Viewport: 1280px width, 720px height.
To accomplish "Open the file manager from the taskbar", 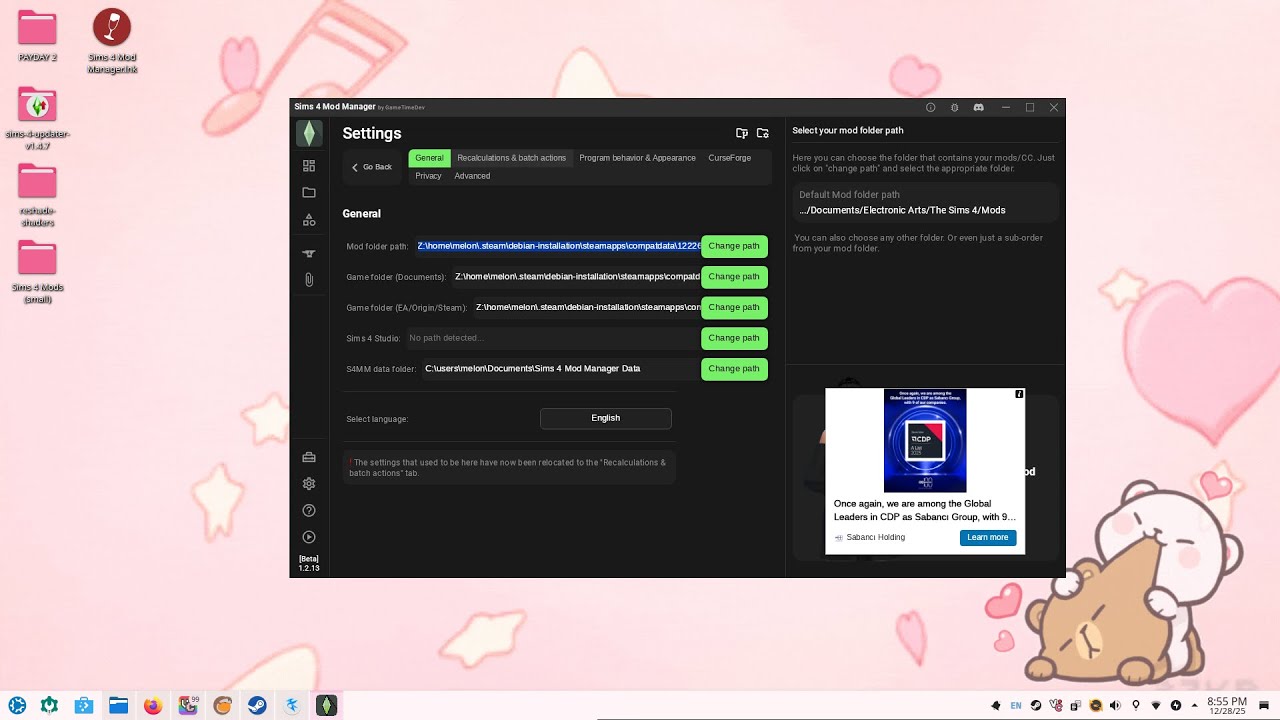I will 118,705.
